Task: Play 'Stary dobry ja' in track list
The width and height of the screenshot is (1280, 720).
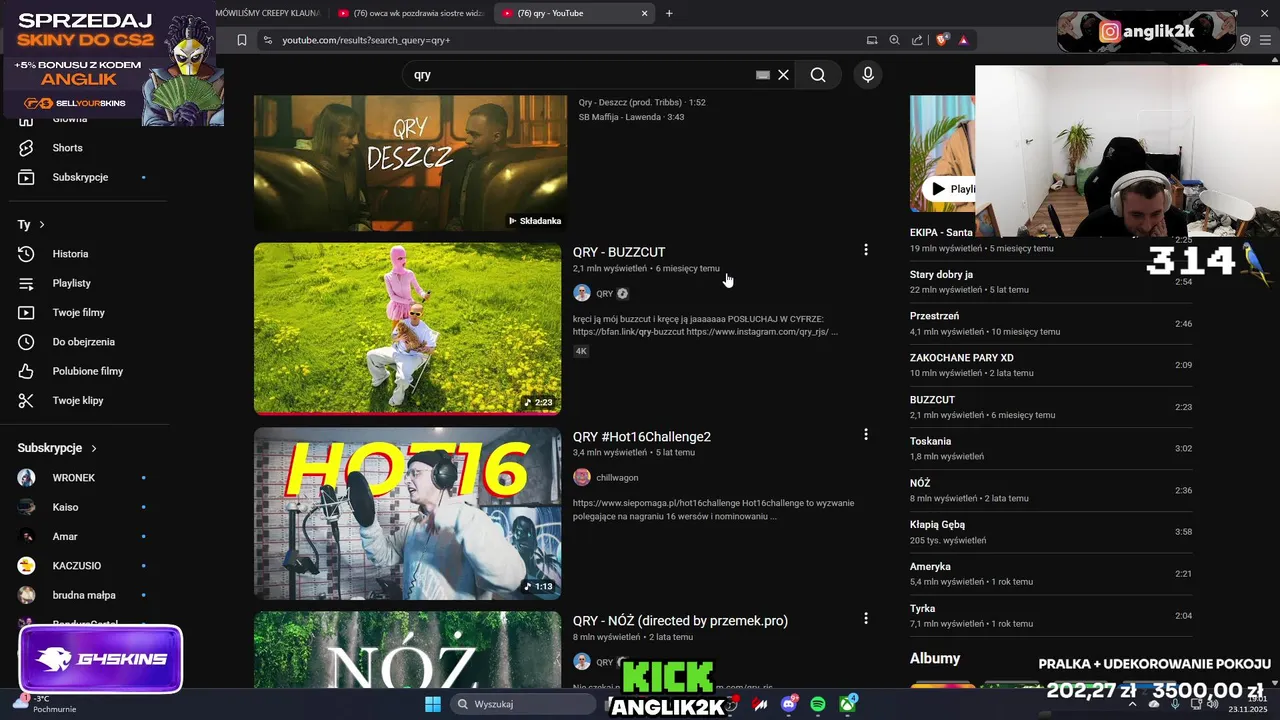Action: 1051,282
